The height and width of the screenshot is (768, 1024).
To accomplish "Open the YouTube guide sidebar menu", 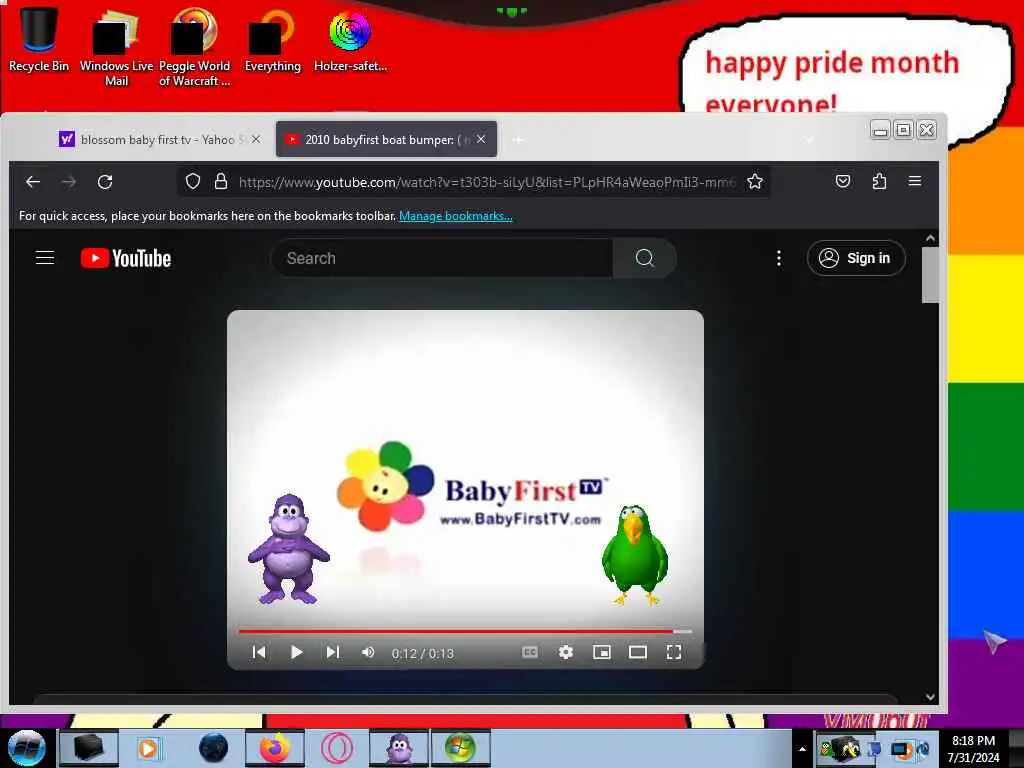I will coord(44,258).
